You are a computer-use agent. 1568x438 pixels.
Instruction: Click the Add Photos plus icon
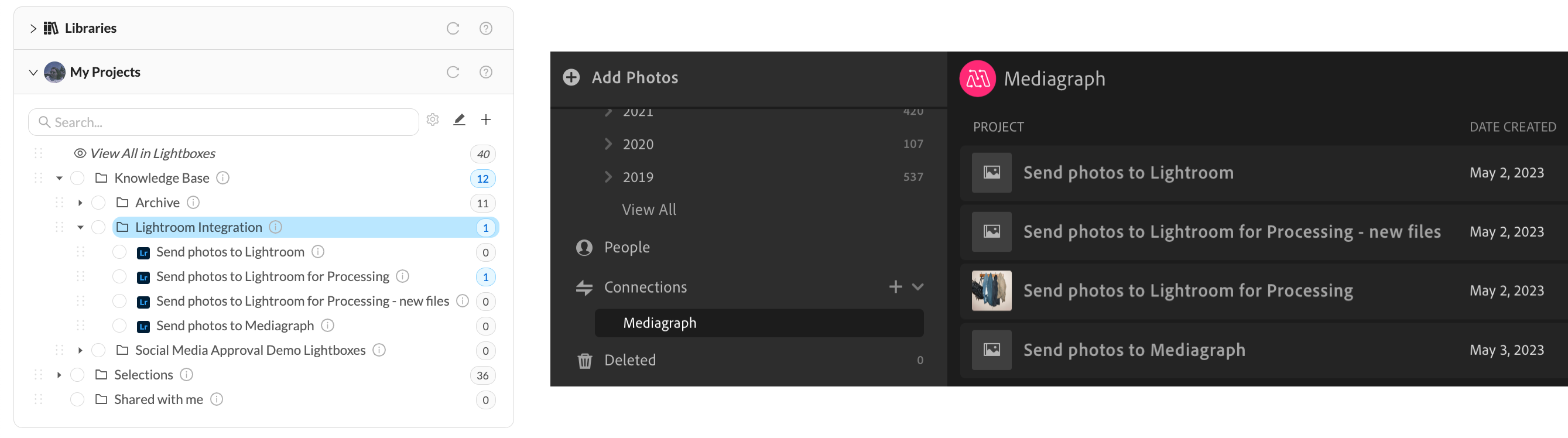(x=570, y=77)
